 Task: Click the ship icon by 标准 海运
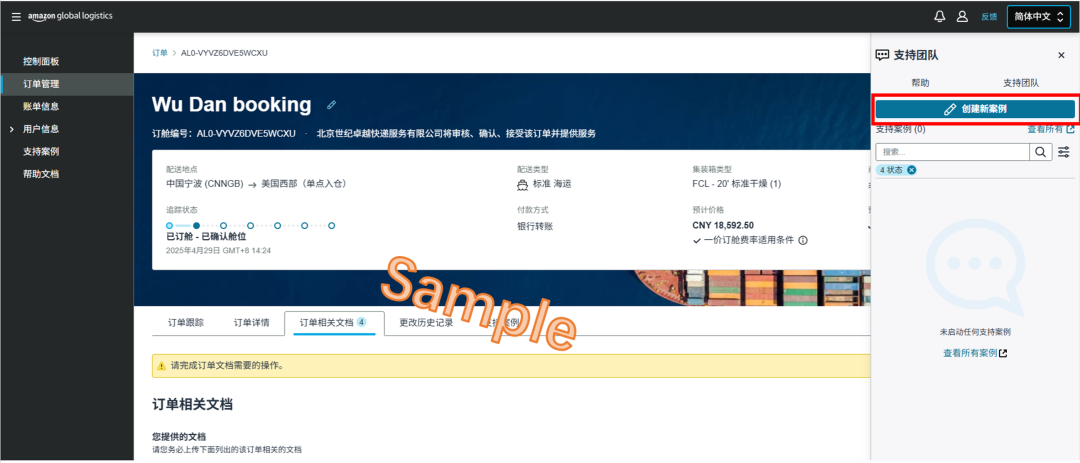click(x=522, y=185)
